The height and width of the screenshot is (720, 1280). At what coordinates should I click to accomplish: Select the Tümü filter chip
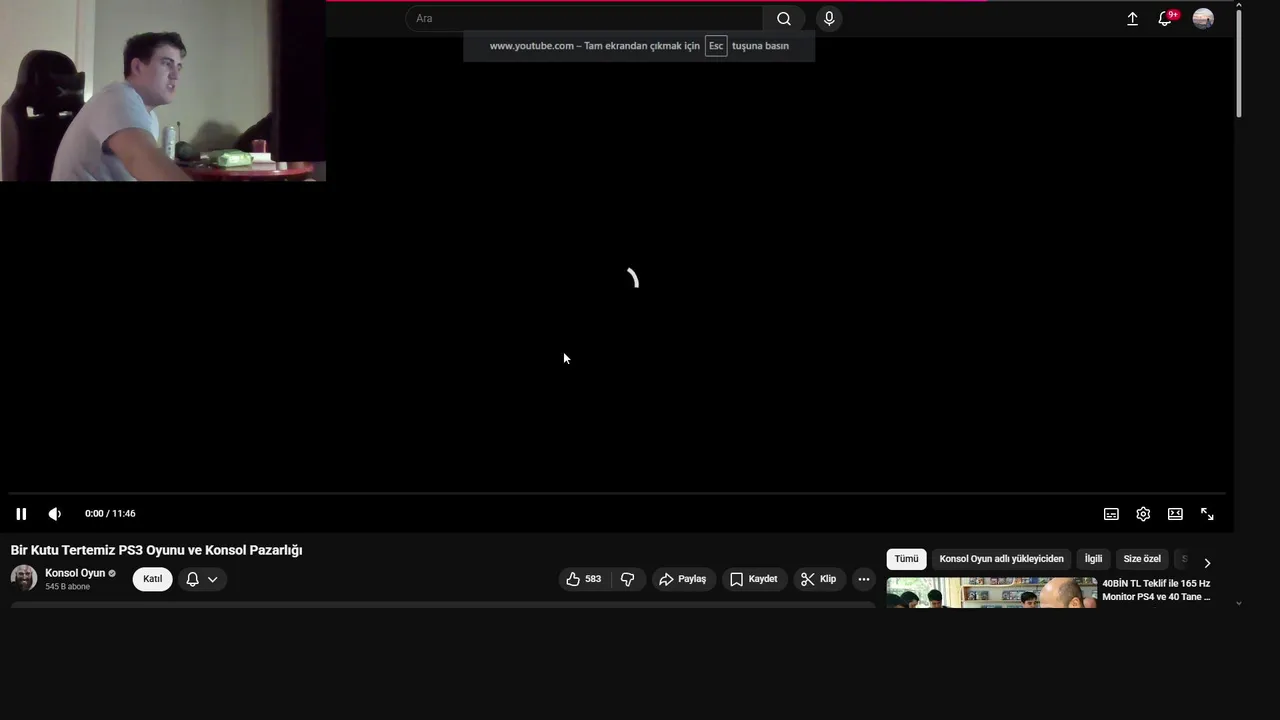[906, 559]
